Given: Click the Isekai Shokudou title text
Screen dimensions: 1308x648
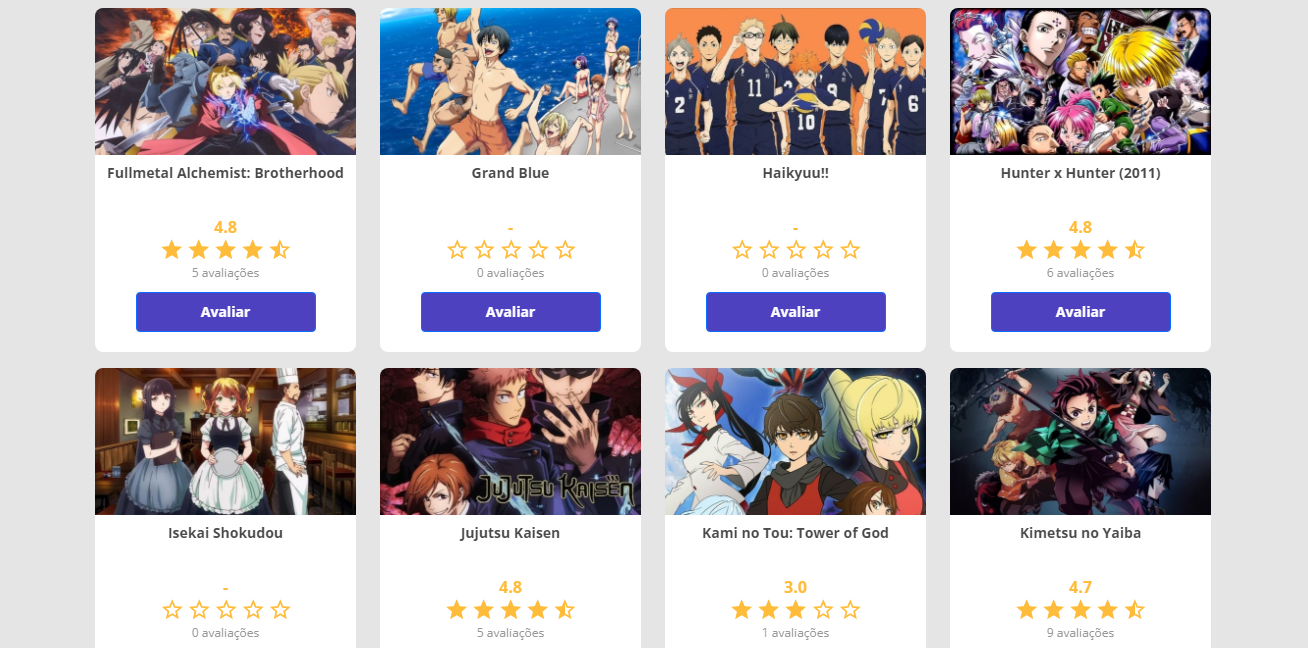Looking at the screenshot, I should 226,533.
